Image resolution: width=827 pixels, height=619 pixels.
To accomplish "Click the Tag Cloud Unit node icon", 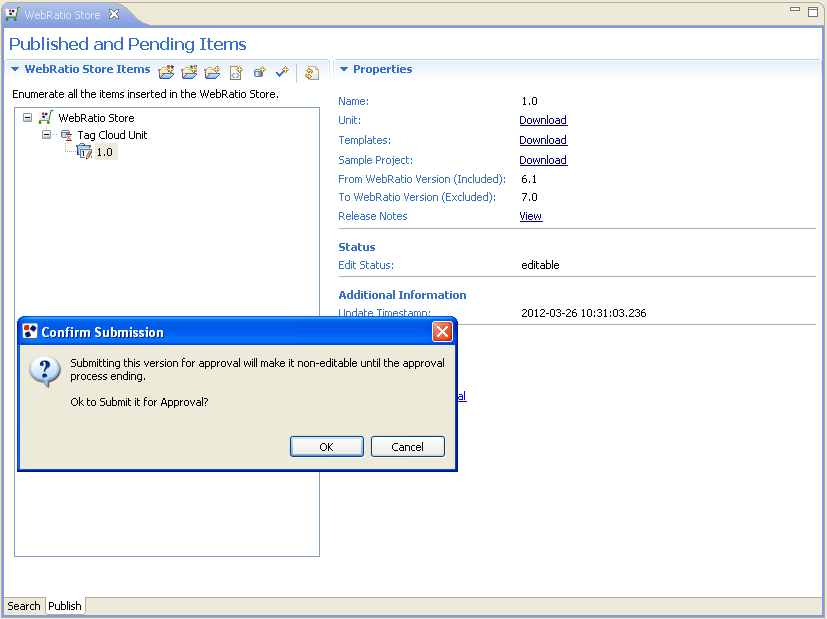I will (66, 135).
